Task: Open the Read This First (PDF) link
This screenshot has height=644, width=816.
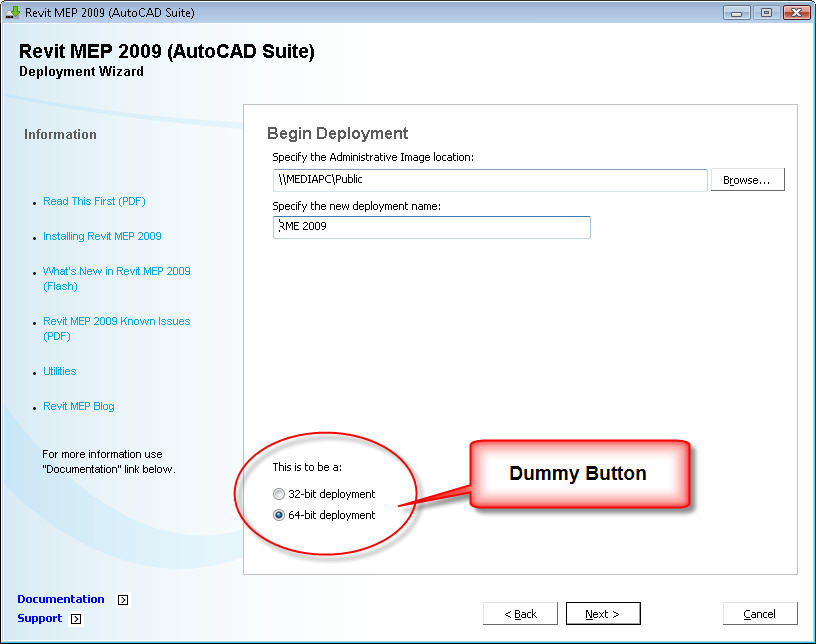Action: [x=94, y=201]
